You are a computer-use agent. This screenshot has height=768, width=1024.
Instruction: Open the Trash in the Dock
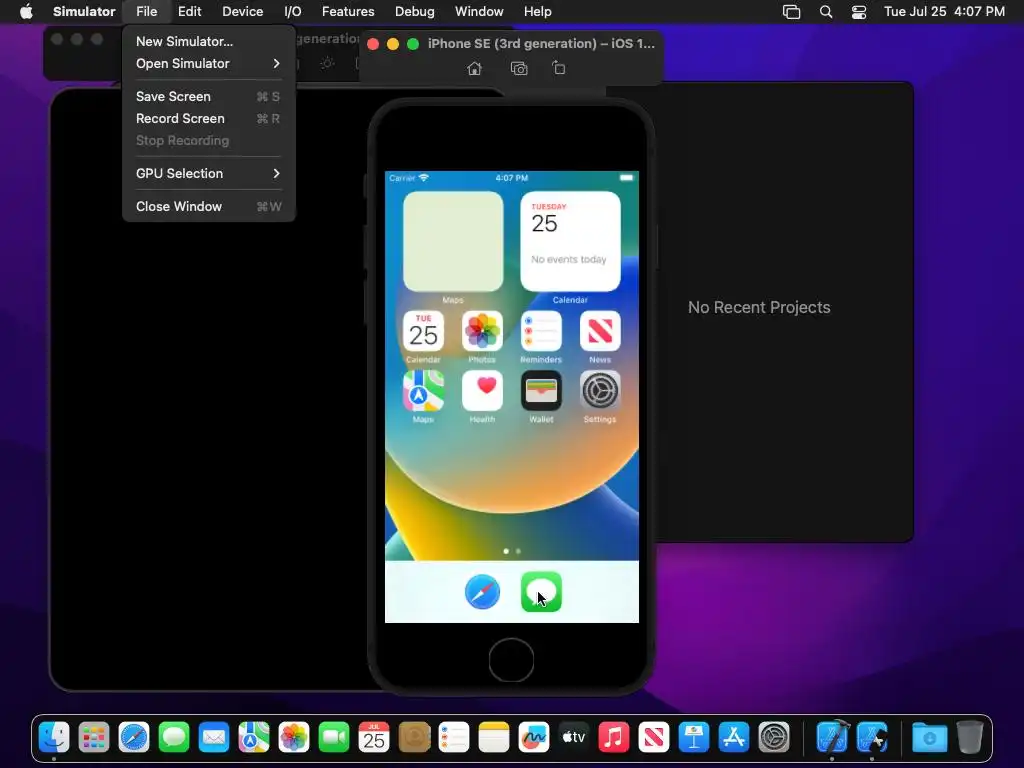970,738
